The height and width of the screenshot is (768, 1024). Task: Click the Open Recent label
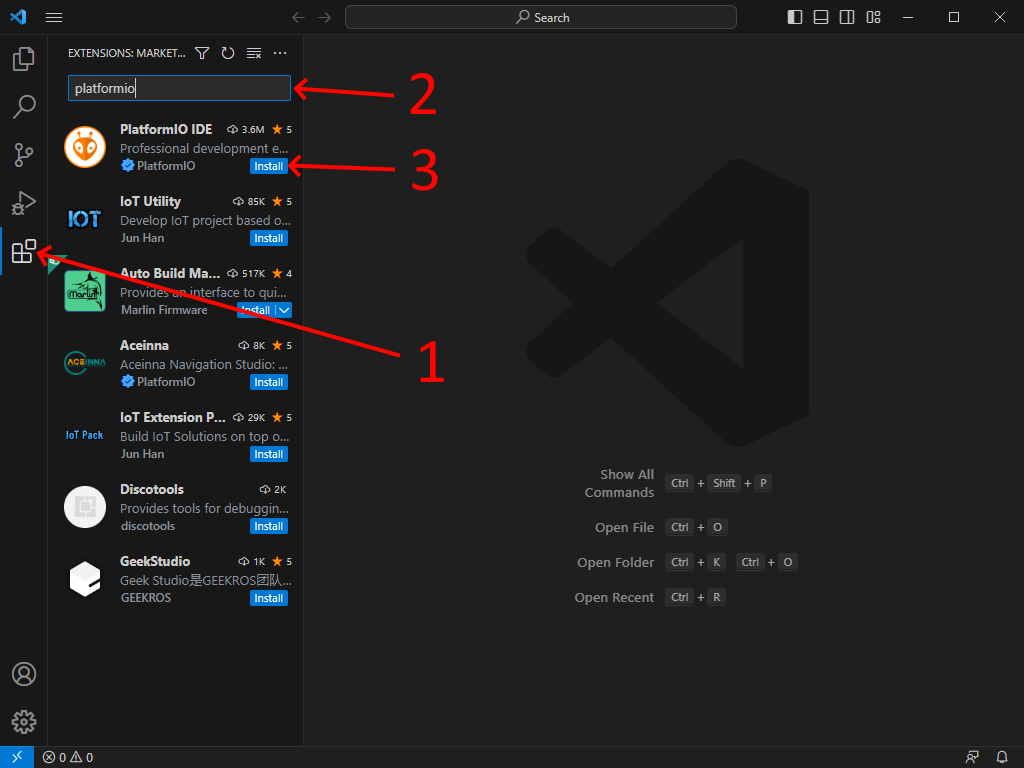coord(614,598)
